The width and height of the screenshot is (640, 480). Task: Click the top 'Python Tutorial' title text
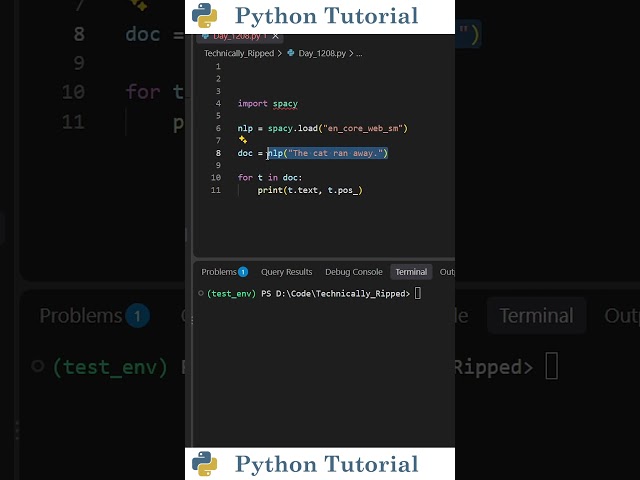point(327,16)
